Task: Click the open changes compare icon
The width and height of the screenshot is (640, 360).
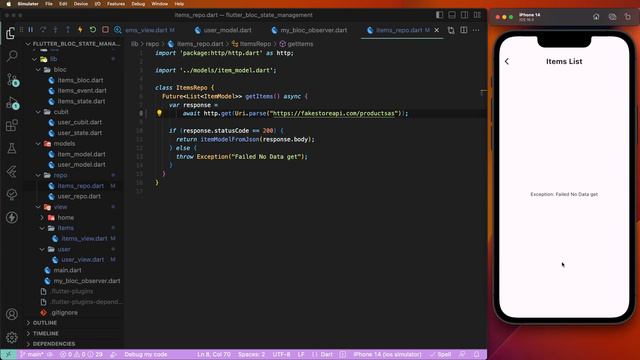Action: (451, 30)
